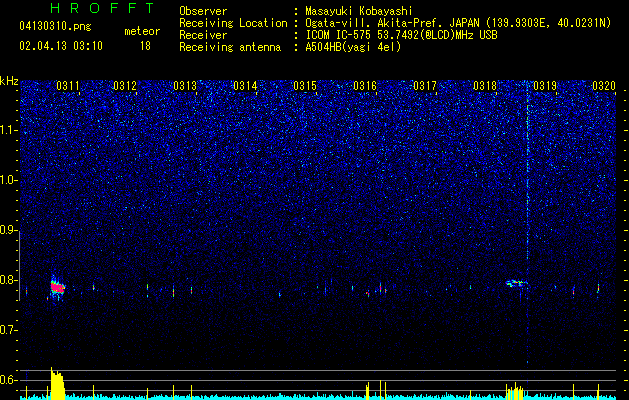This screenshot has width=629, height=400.
Task: Click the 0312 time axis marker
Action: tap(125, 85)
